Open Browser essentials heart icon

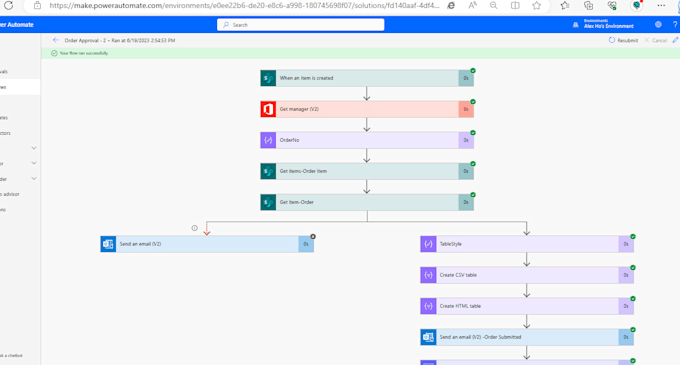coord(612,6)
